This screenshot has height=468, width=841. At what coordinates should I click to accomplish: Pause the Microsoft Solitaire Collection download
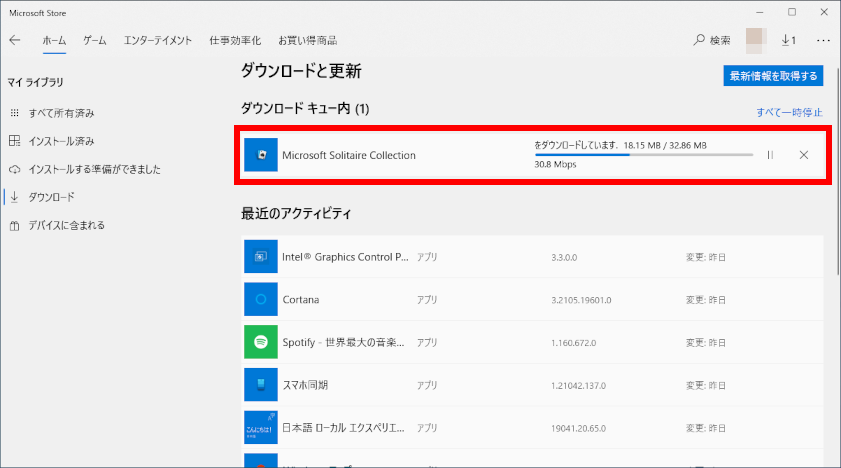[770, 155]
